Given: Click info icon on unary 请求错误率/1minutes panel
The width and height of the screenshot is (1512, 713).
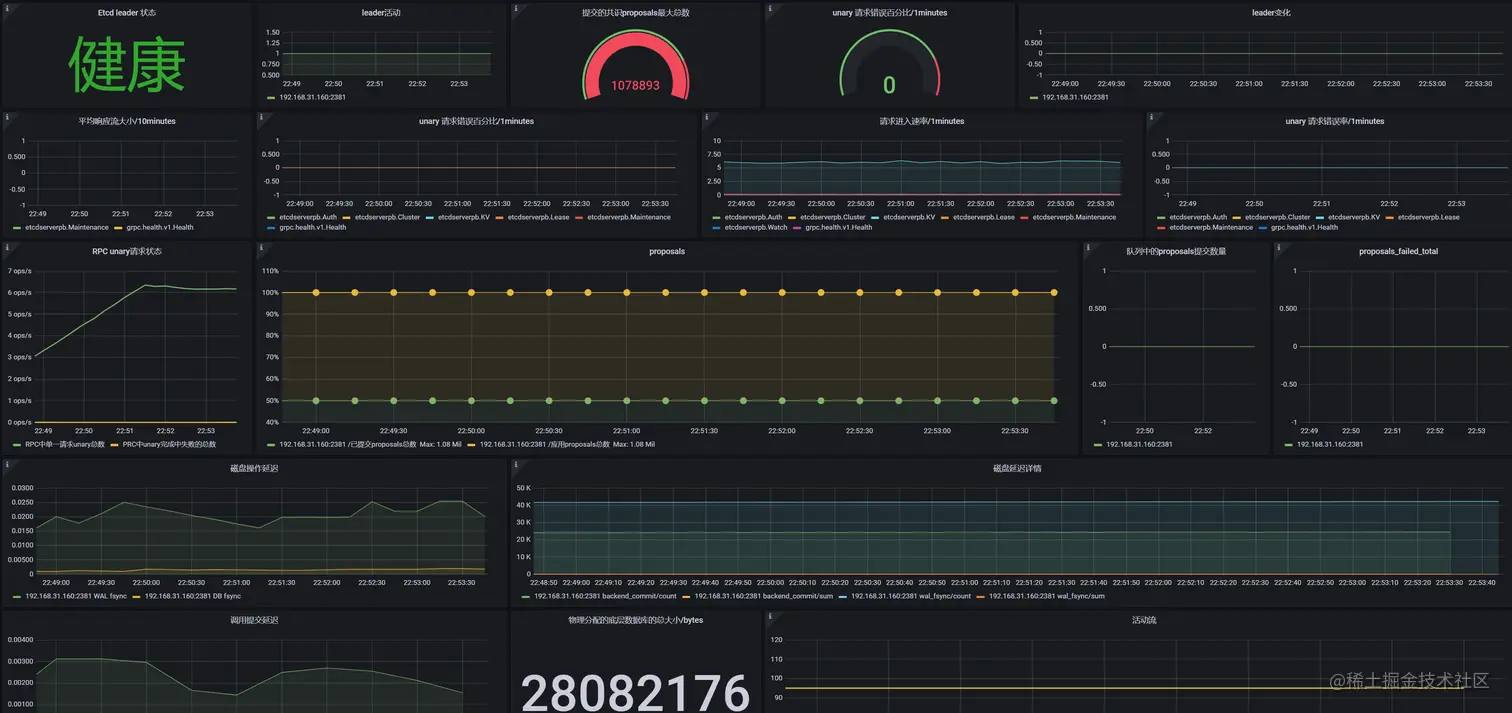Looking at the screenshot, I should click(1152, 117).
